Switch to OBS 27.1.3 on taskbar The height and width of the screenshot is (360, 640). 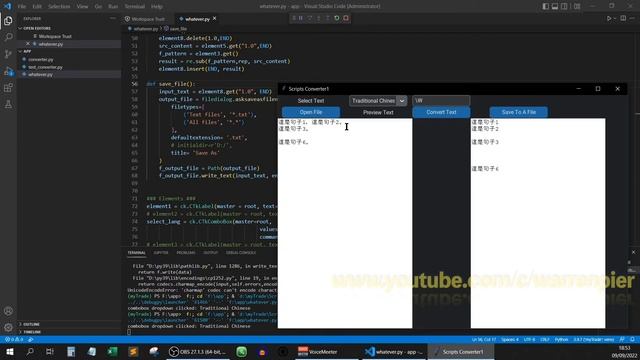point(198,351)
